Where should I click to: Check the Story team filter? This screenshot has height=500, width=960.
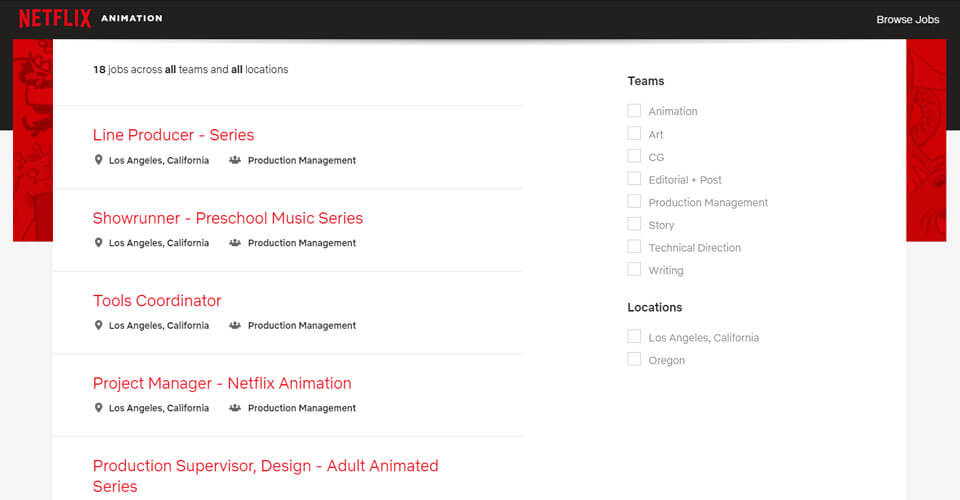[634, 224]
